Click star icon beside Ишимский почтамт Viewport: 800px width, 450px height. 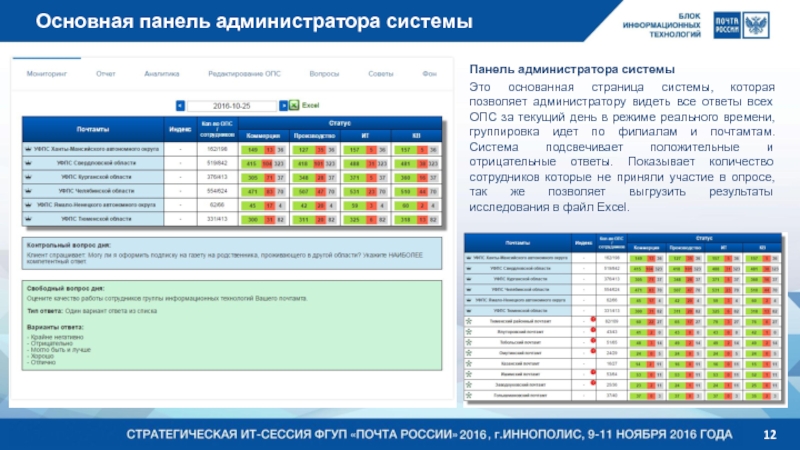(468, 374)
